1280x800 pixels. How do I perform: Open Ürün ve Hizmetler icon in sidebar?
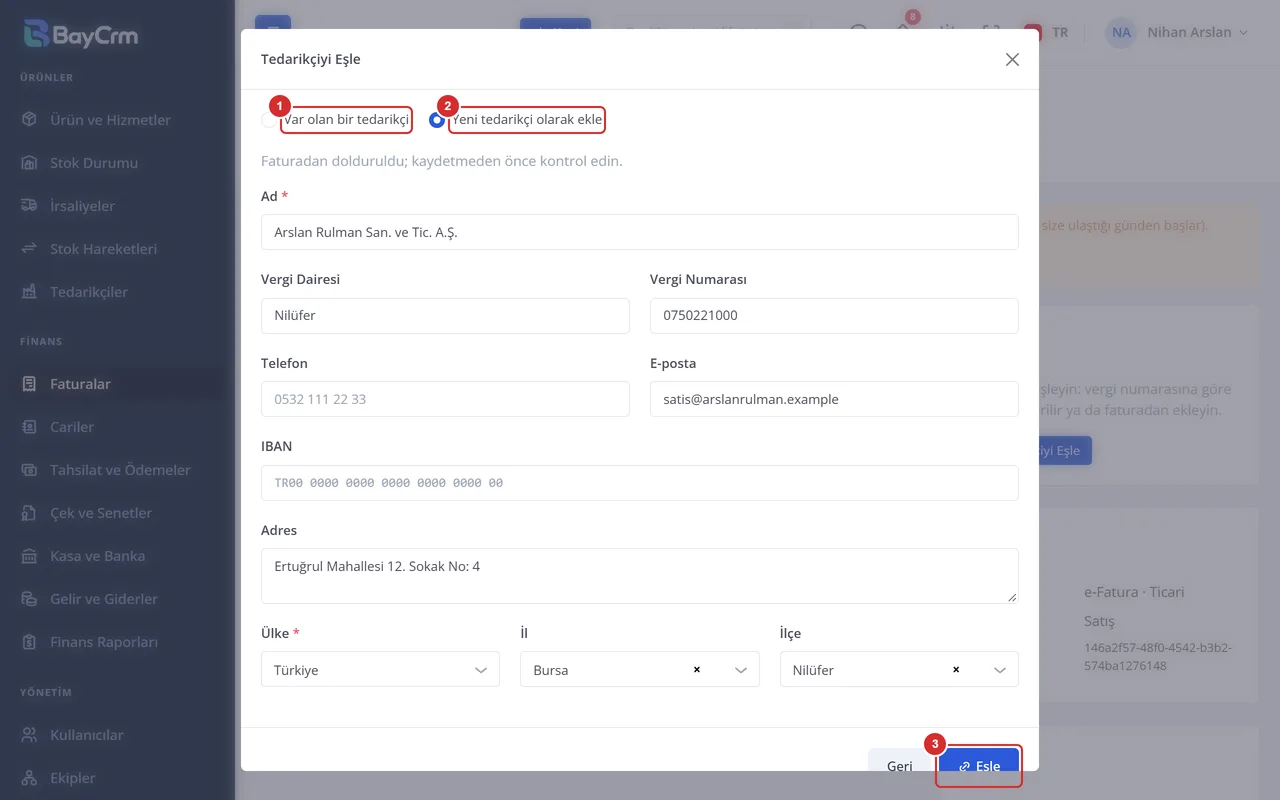[x=29, y=120]
